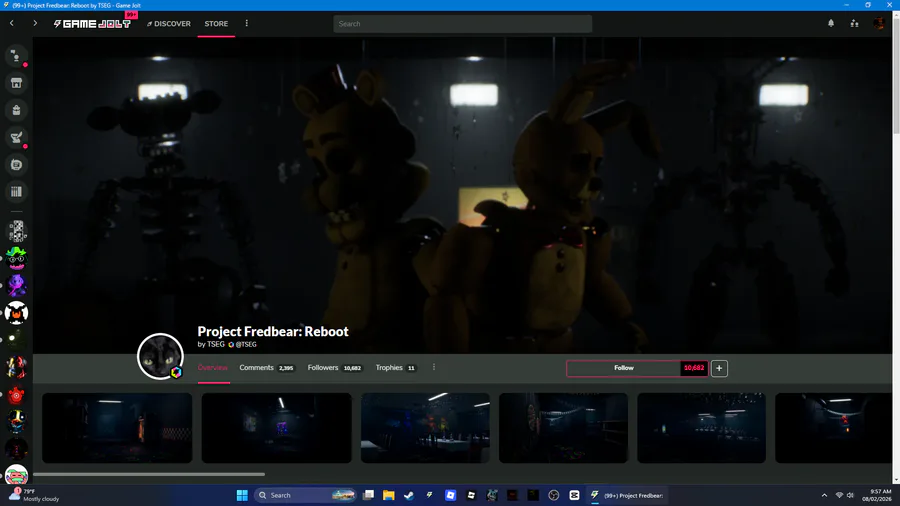The image size is (900, 506).
Task: Select the Comments tab
Action: point(267,368)
